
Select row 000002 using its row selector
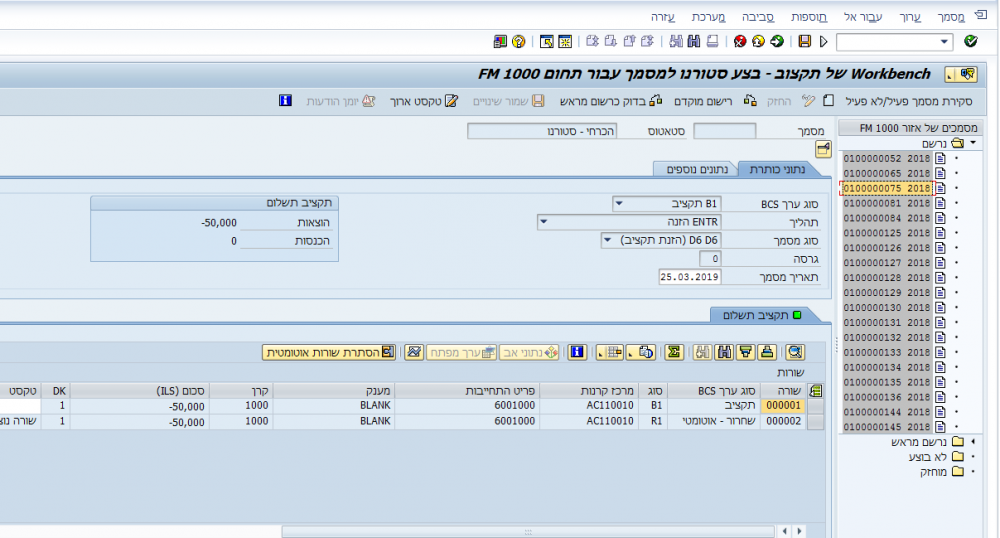[816, 421]
